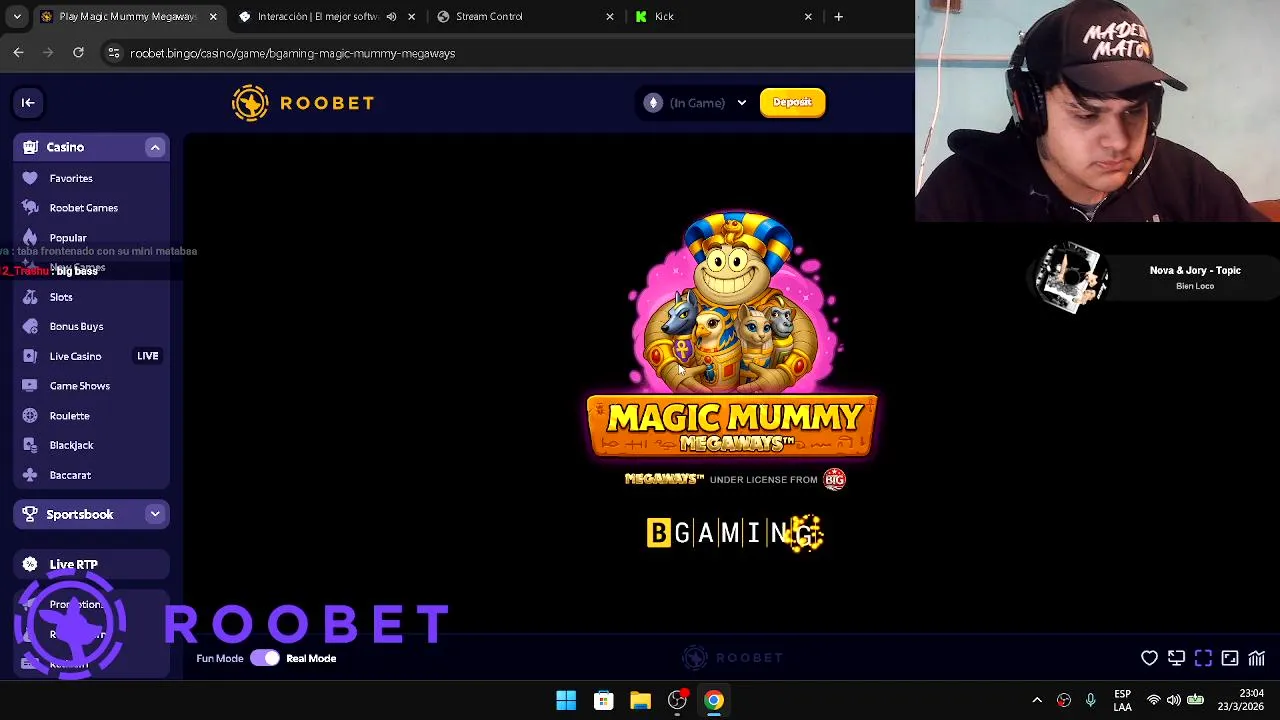Close the Kick tab
Viewport: 1280px width, 720px height.
tap(808, 17)
